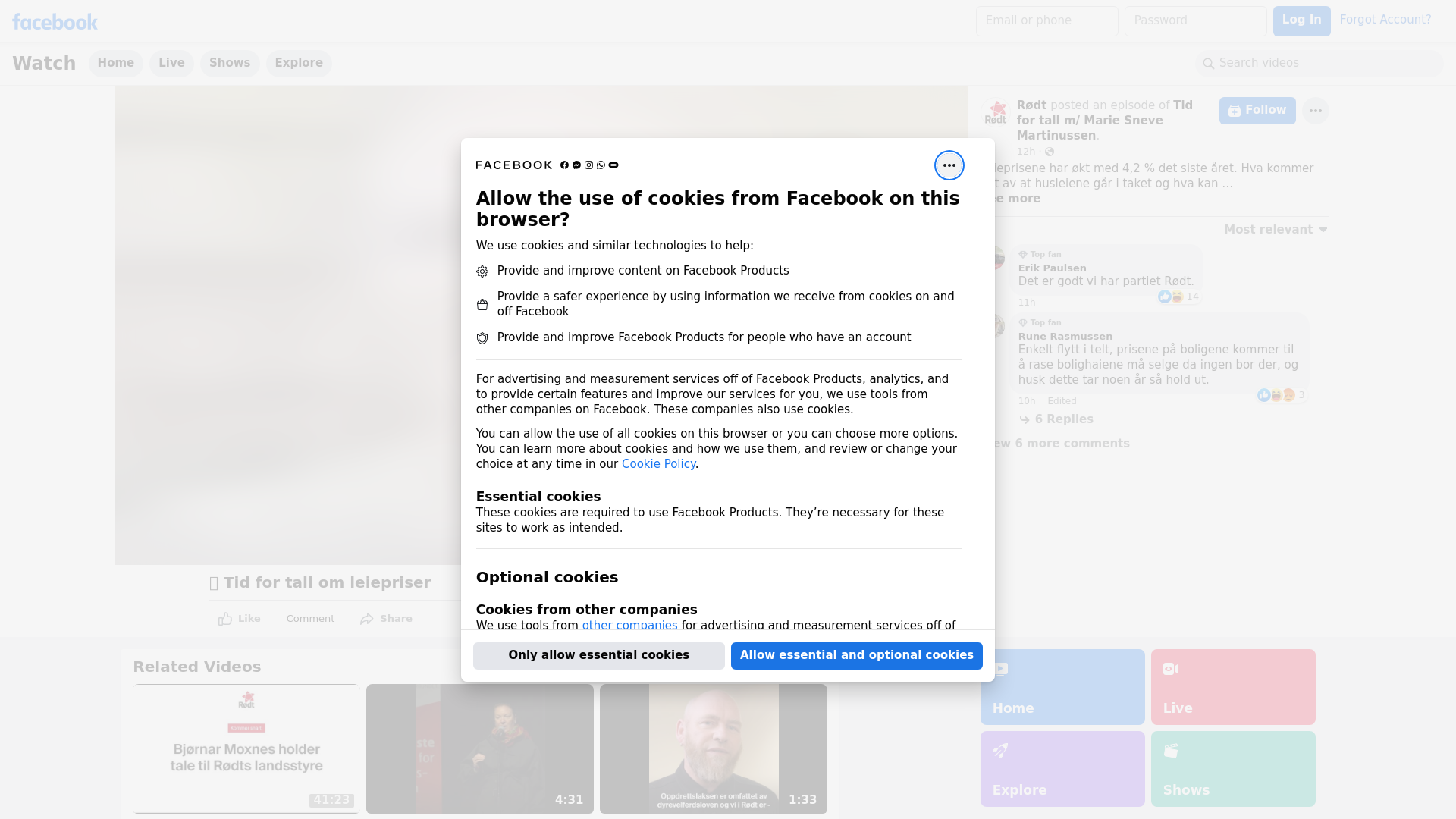This screenshot has width=1456, height=819.
Task: Open the green Shows tile
Action: pos(1233,769)
